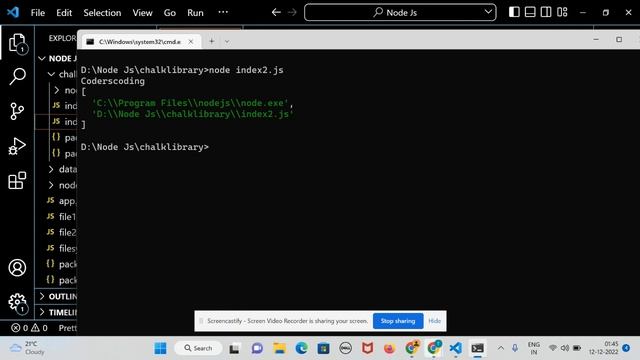Open file1 in the explorer tree

pyautogui.click(x=61, y=217)
